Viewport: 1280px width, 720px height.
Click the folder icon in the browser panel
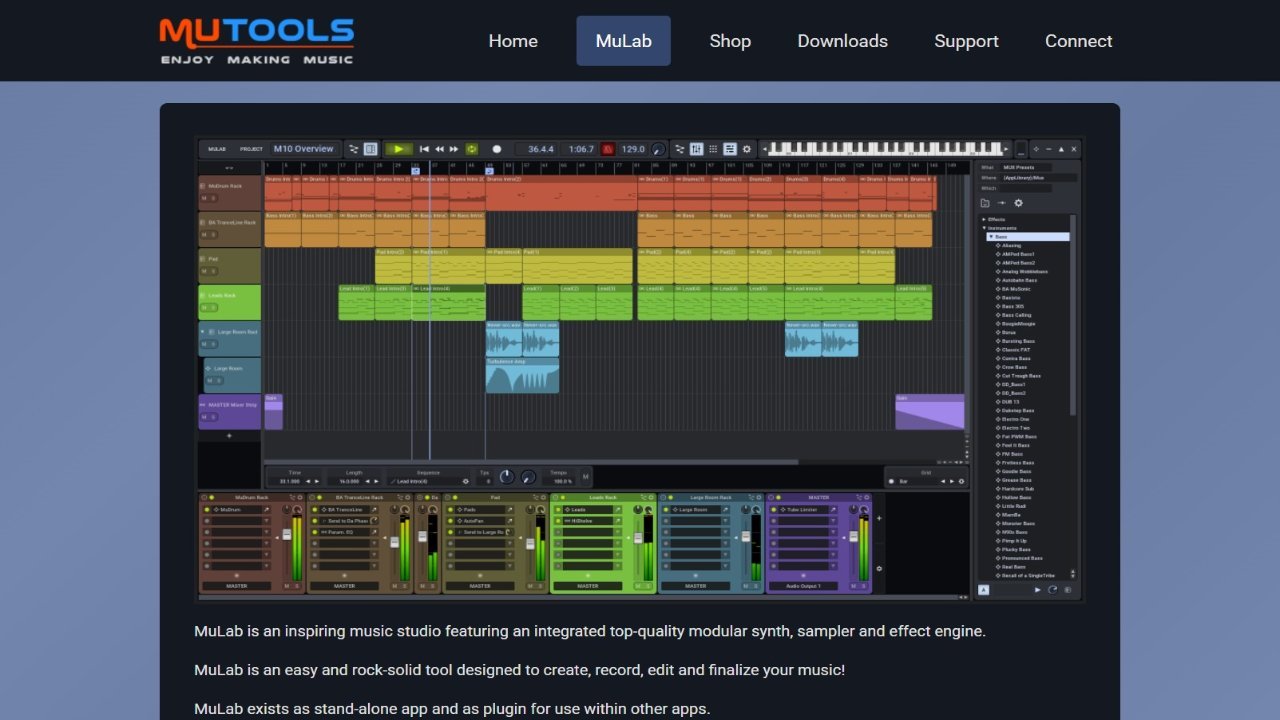coord(985,203)
